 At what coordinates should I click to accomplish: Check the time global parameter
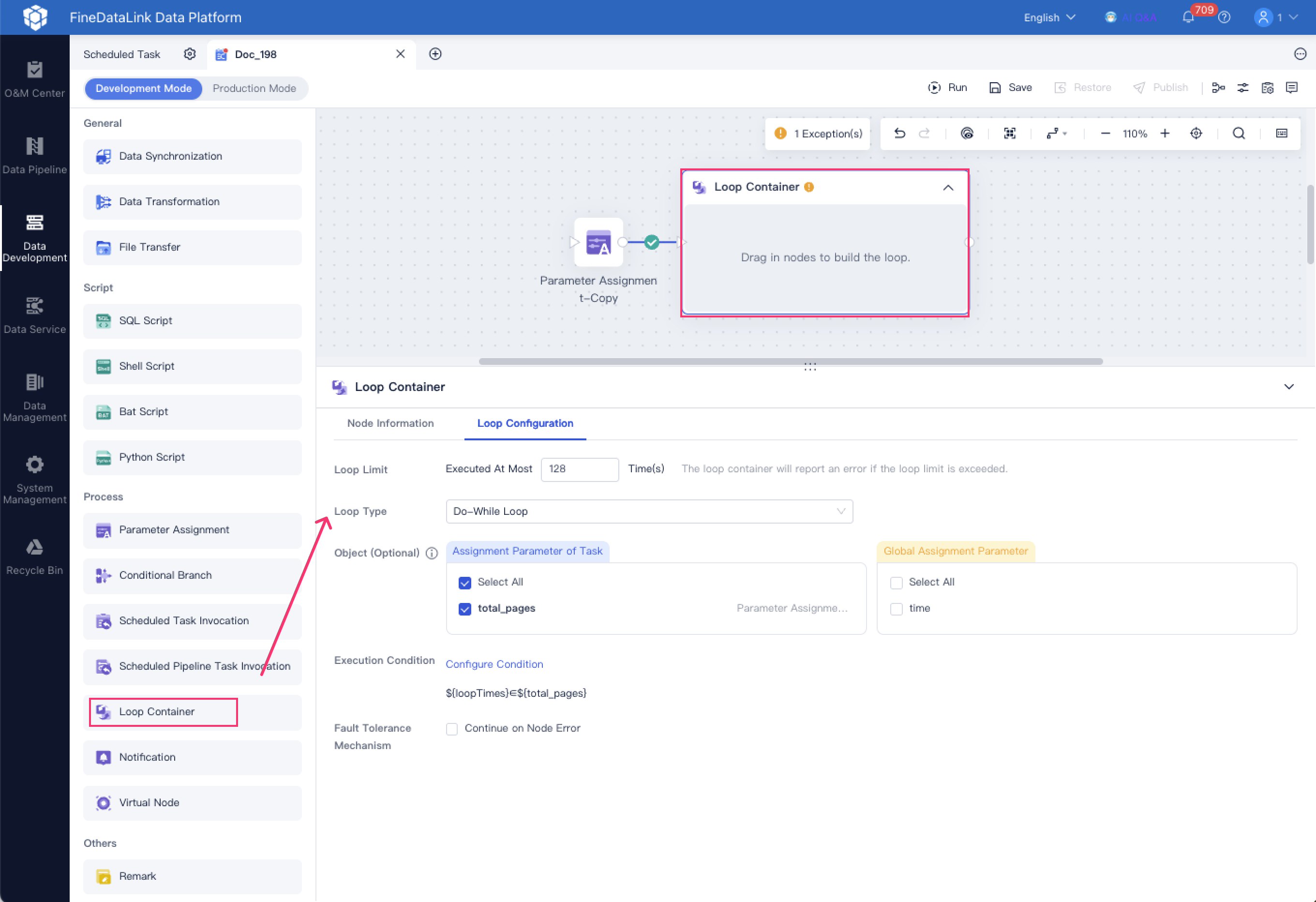coord(896,609)
